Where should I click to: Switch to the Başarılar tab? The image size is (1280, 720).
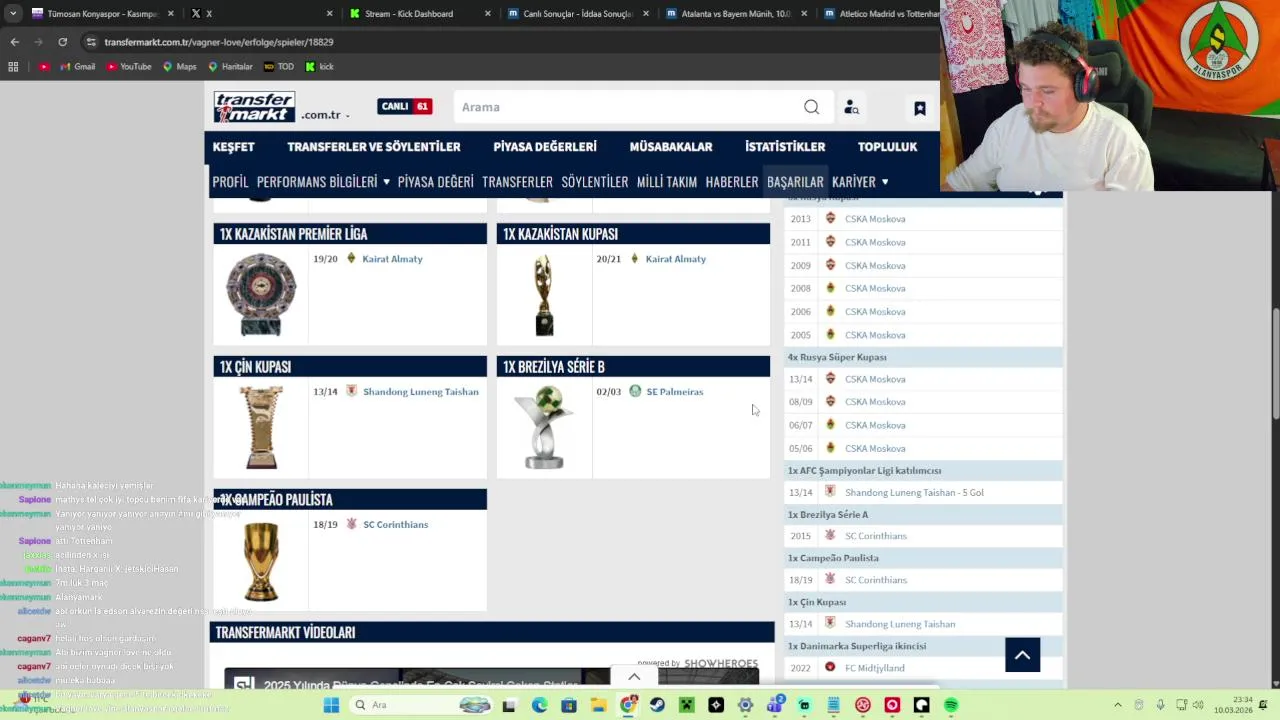(x=795, y=182)
